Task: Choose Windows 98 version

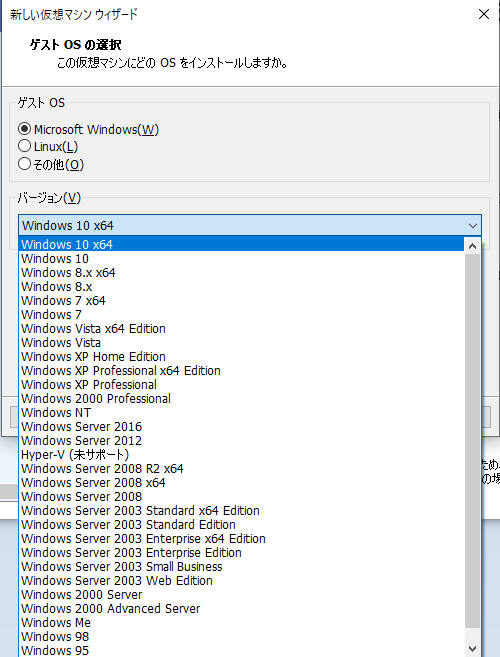Action: (242, 636)
